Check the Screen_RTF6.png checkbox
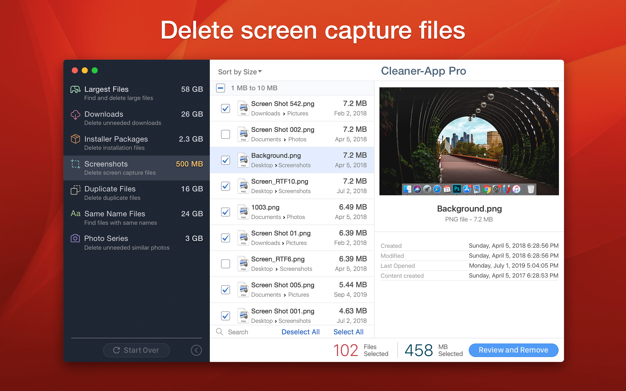Image resolution: width=626 pixels, height=391 pixels. point(226,264)
